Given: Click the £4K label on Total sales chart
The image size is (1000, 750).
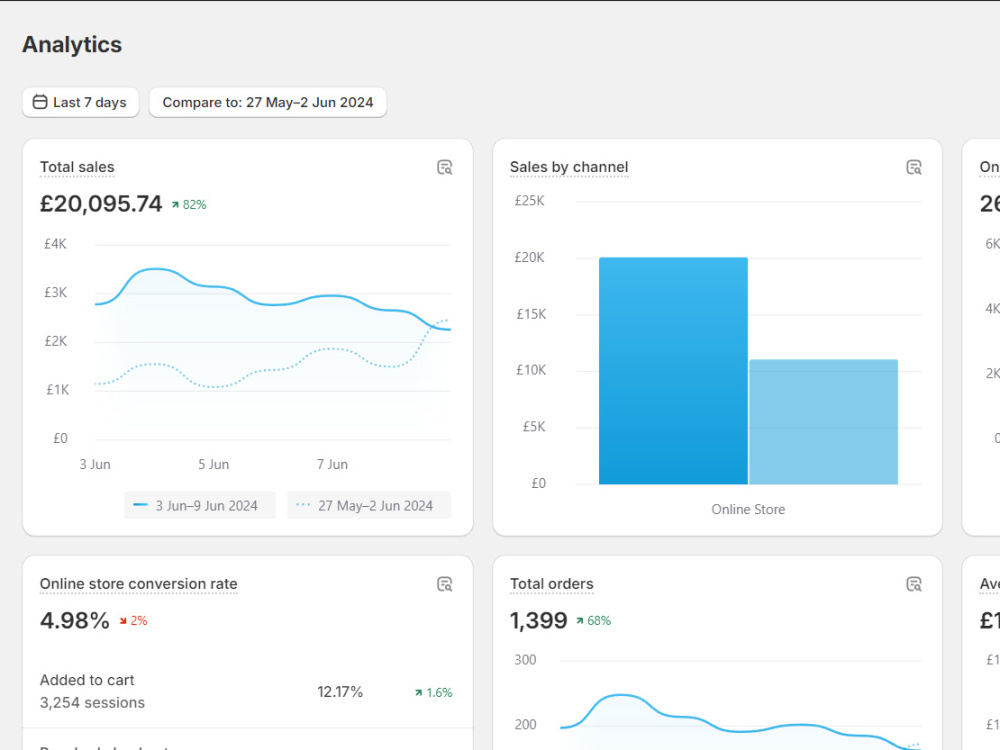Looking at the screenshot, I should 55,244.
